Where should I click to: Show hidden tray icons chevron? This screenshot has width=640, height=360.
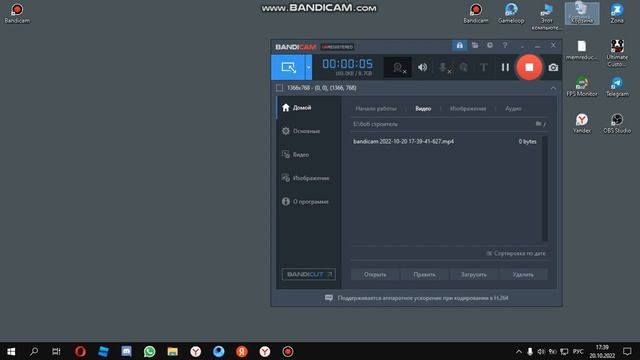click(519, 351)
